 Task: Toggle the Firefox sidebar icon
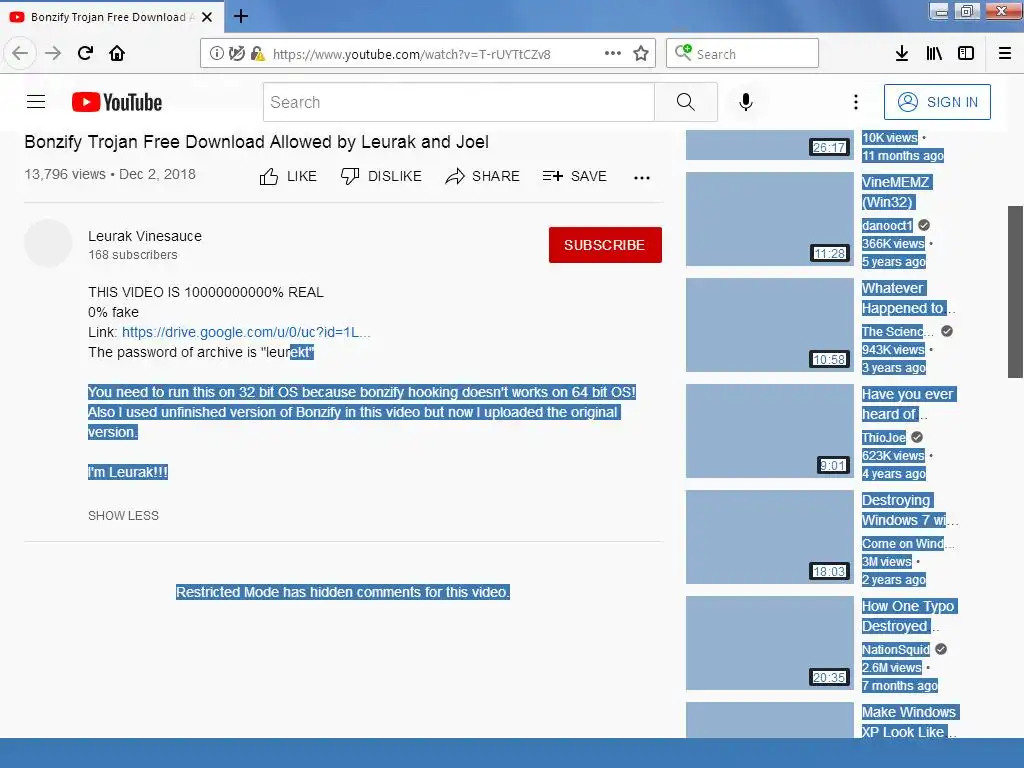966,54
